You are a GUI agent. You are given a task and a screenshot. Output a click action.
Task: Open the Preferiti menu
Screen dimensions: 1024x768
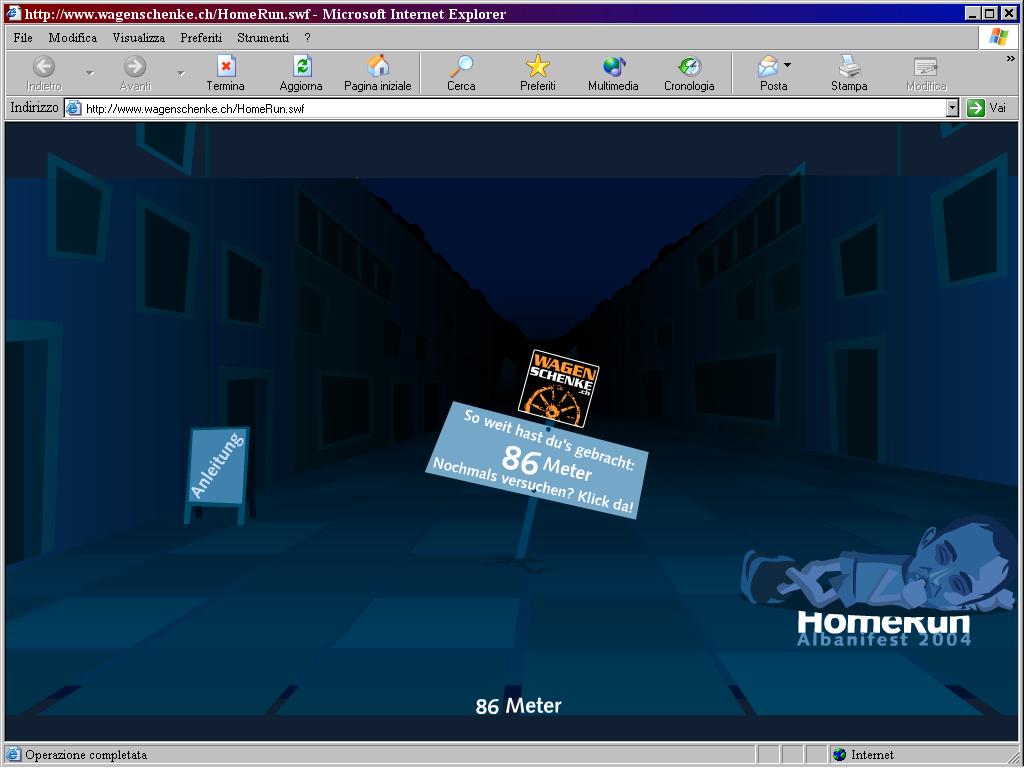pos(201,38)
